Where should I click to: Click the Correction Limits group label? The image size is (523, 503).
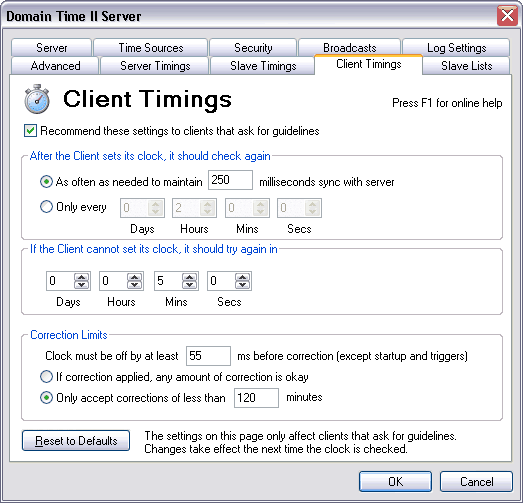tap(69, 335)
